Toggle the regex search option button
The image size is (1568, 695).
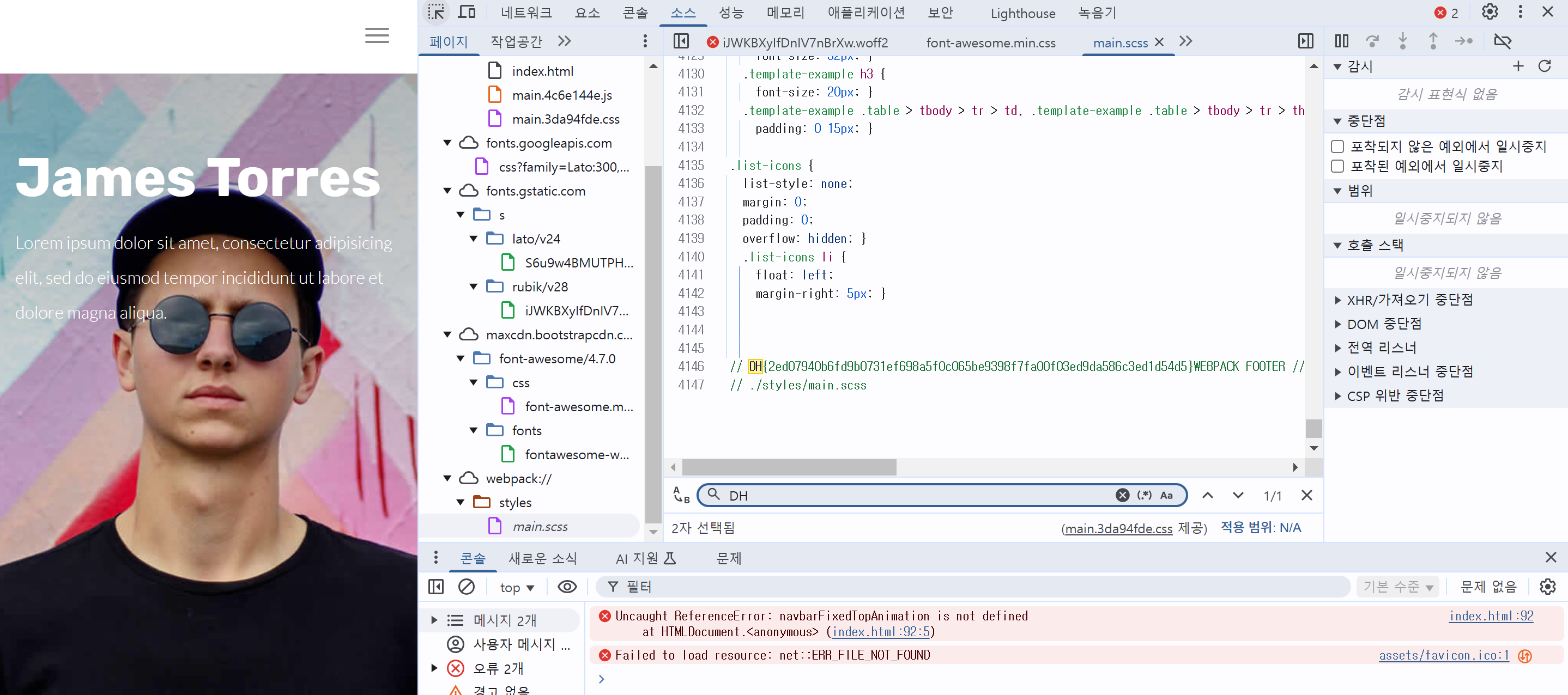coord(1145,495)
